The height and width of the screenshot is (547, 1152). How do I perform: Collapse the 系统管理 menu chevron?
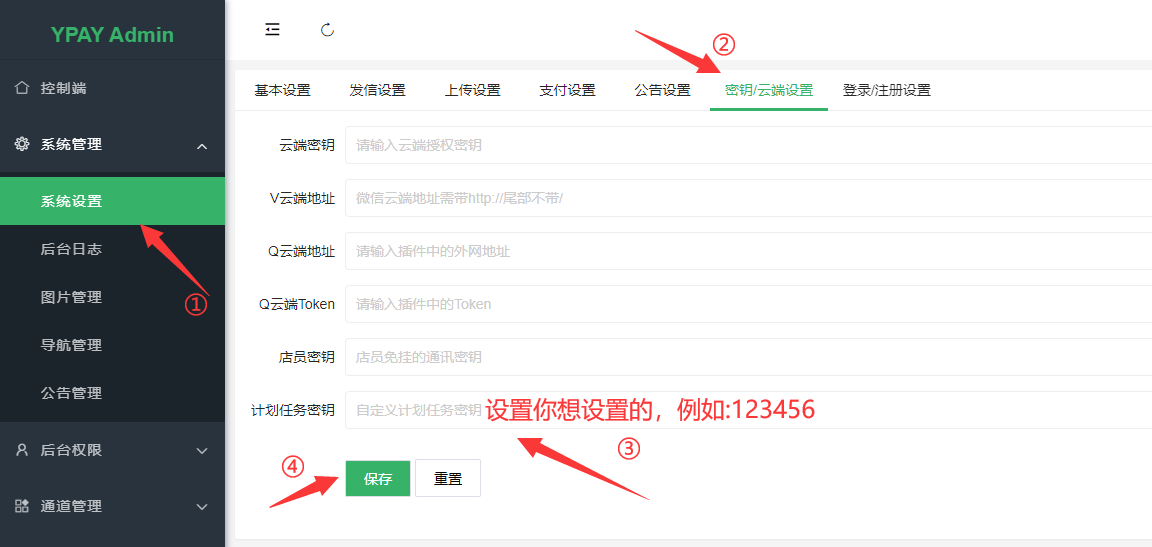(x=202, y=146)
